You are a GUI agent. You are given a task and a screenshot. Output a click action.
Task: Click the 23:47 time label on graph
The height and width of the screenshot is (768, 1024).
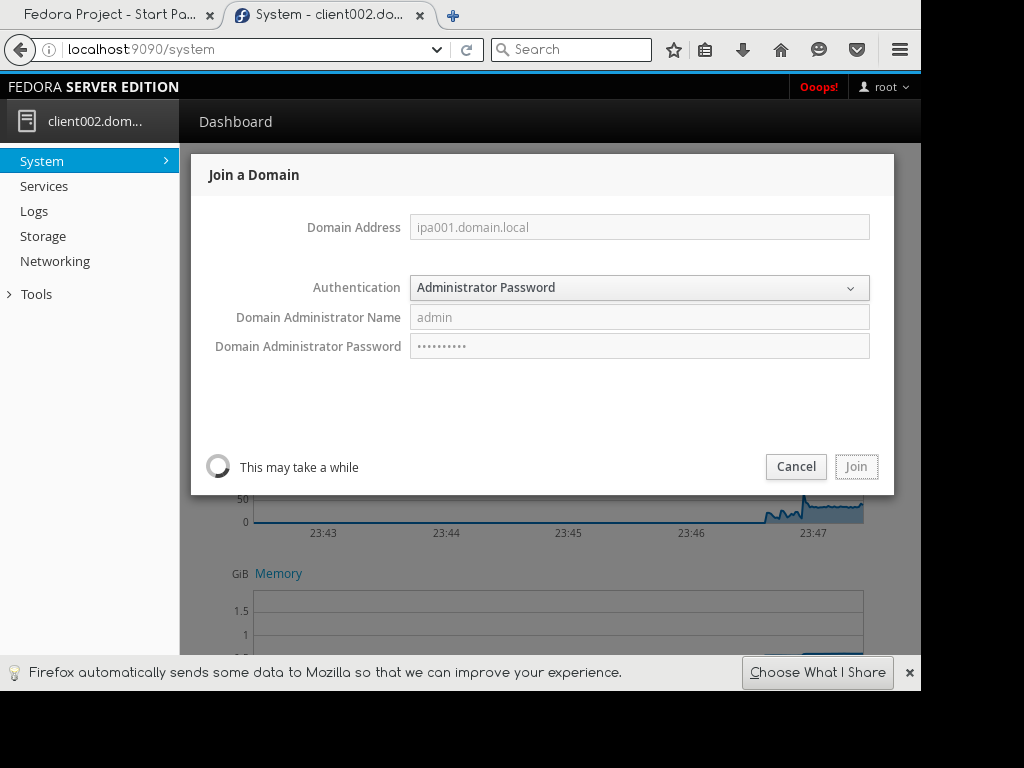coord(813,533)
